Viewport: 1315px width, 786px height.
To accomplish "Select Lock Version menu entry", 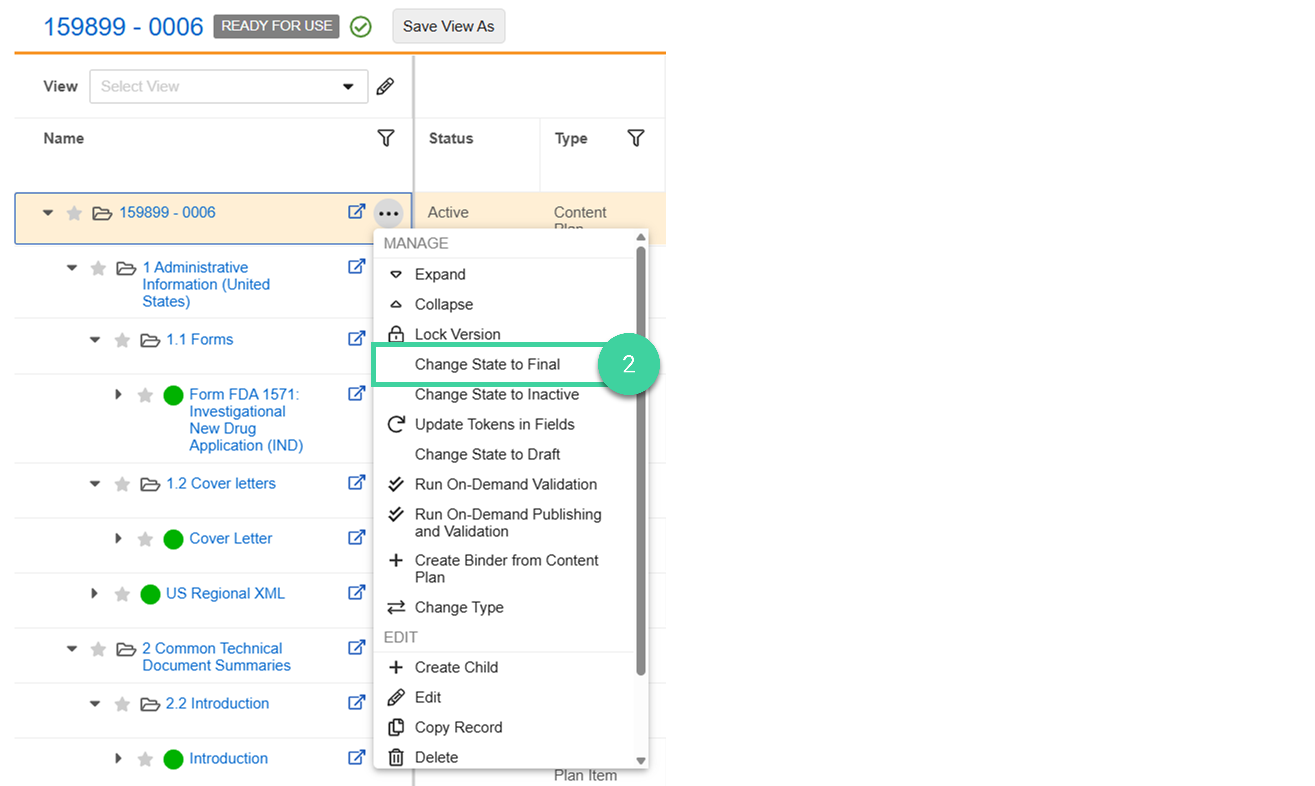I will (458, 334).
